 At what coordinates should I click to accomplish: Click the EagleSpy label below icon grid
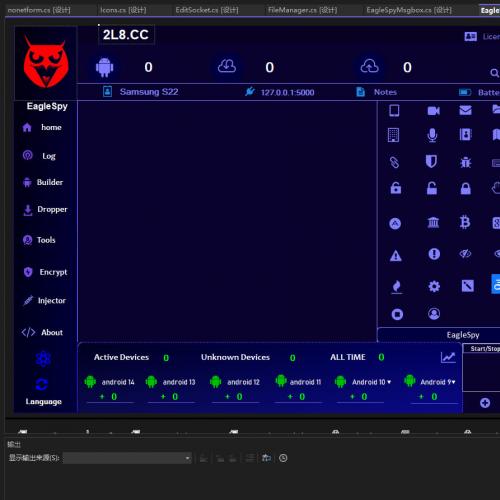(x=463, y=335)
